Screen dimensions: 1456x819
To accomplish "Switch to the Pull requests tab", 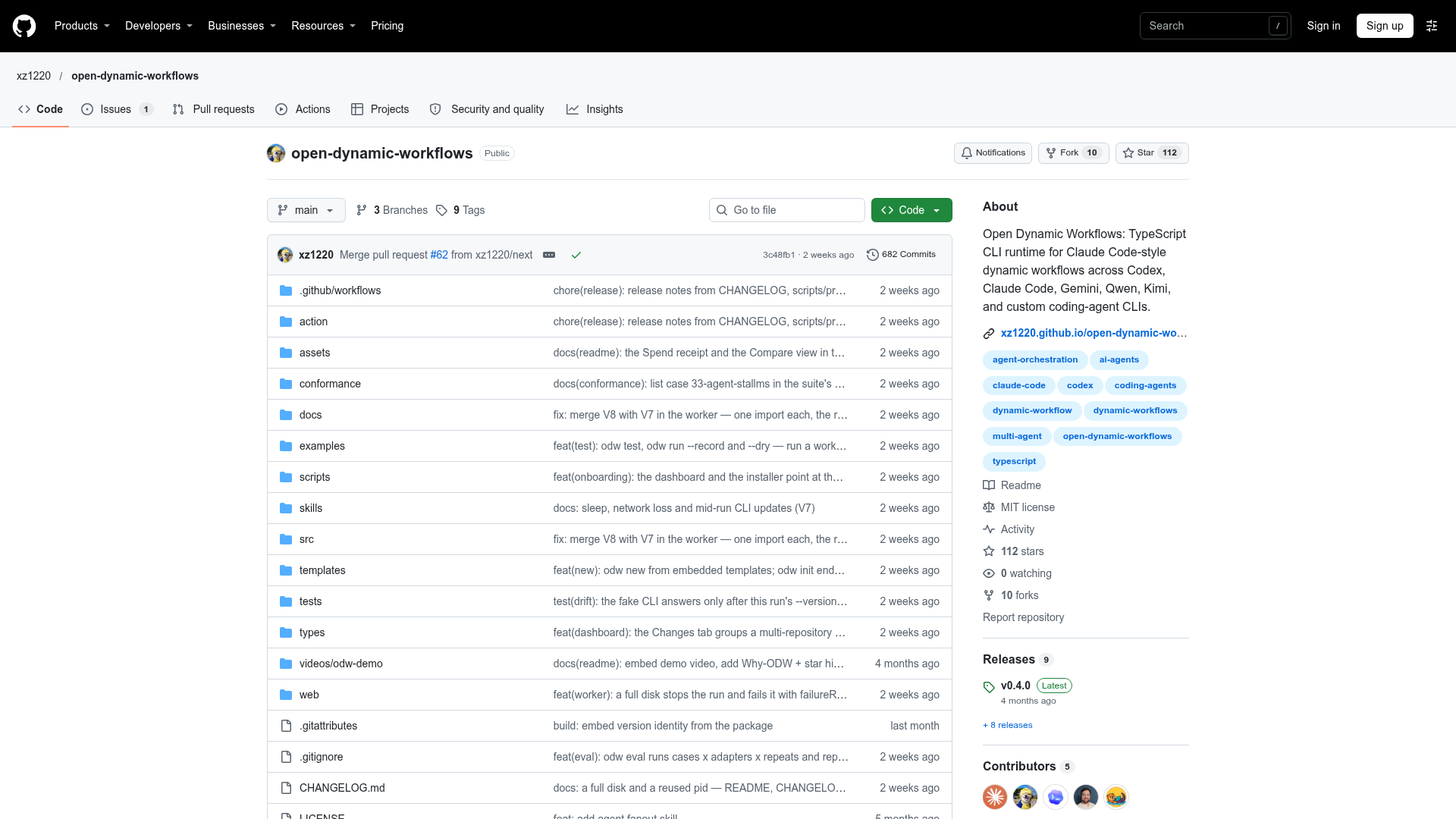I will tap(214, 109).
